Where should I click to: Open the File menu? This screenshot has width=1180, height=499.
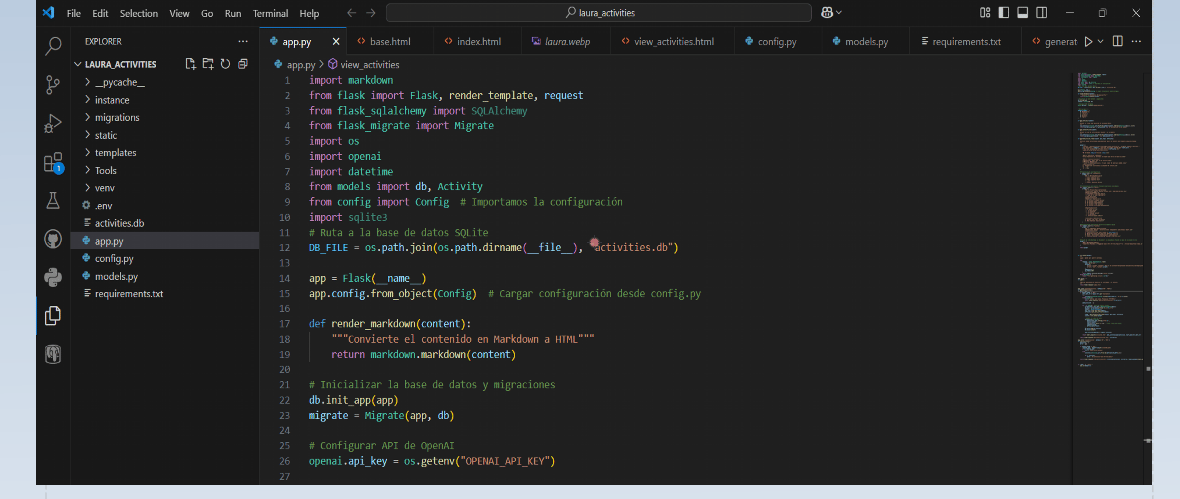tap(74, 14)
